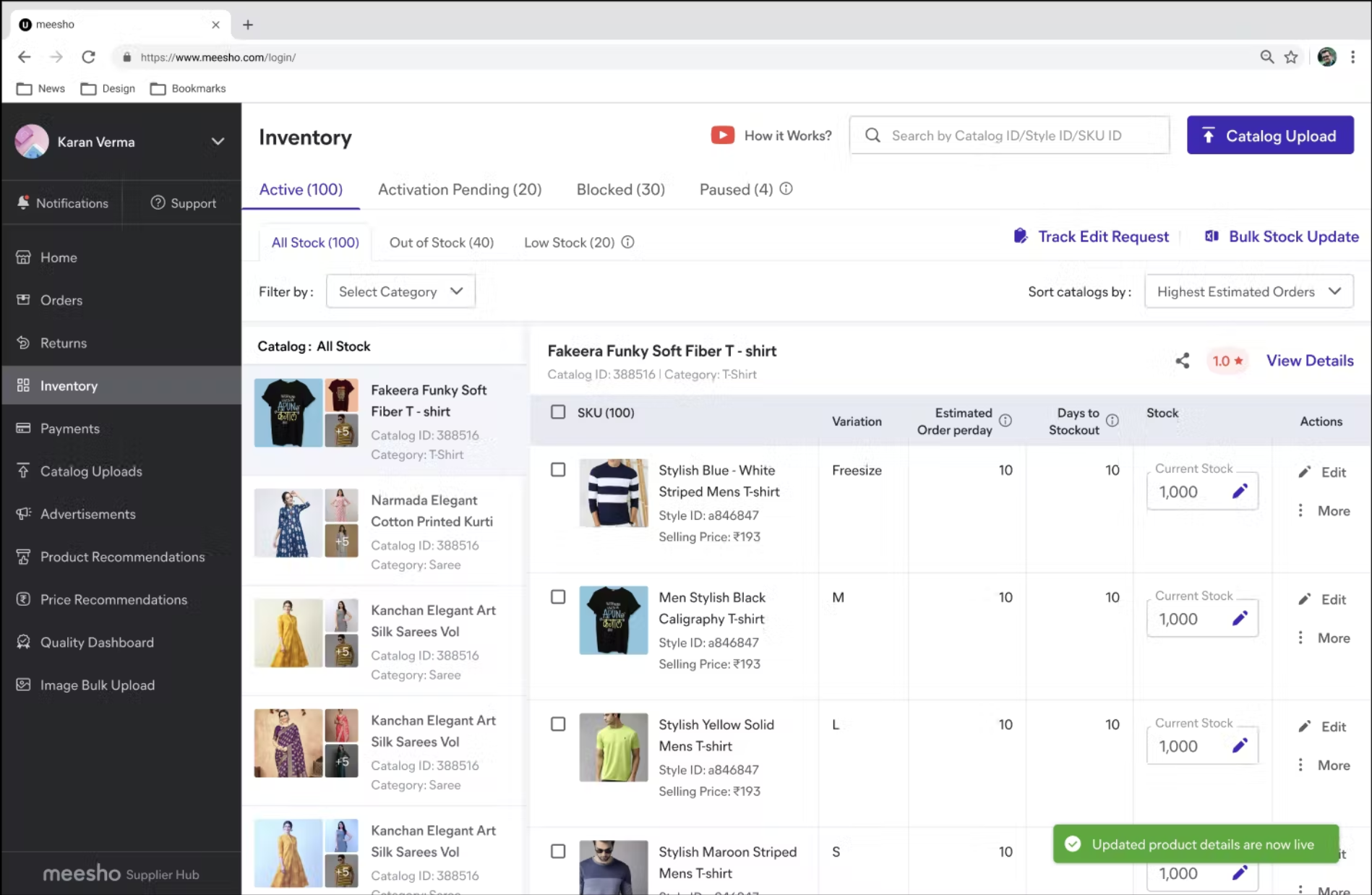Select all with the SKU (100) checkbox
This screenshot has width=1372, height=895.
click(x=558, y=412)
